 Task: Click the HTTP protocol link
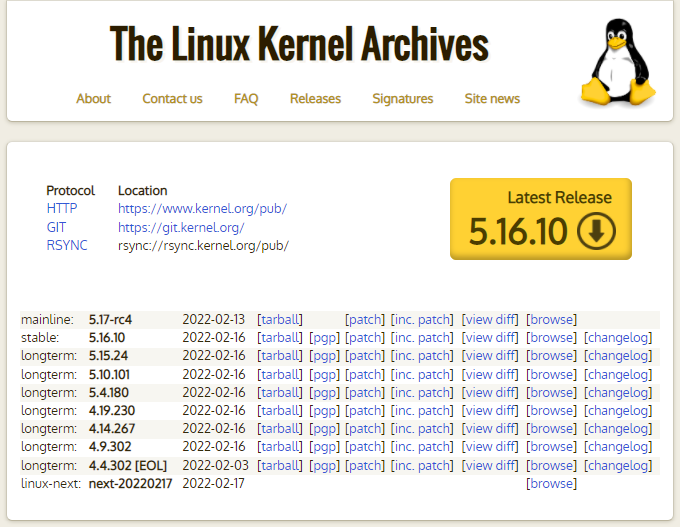[62, 208]
